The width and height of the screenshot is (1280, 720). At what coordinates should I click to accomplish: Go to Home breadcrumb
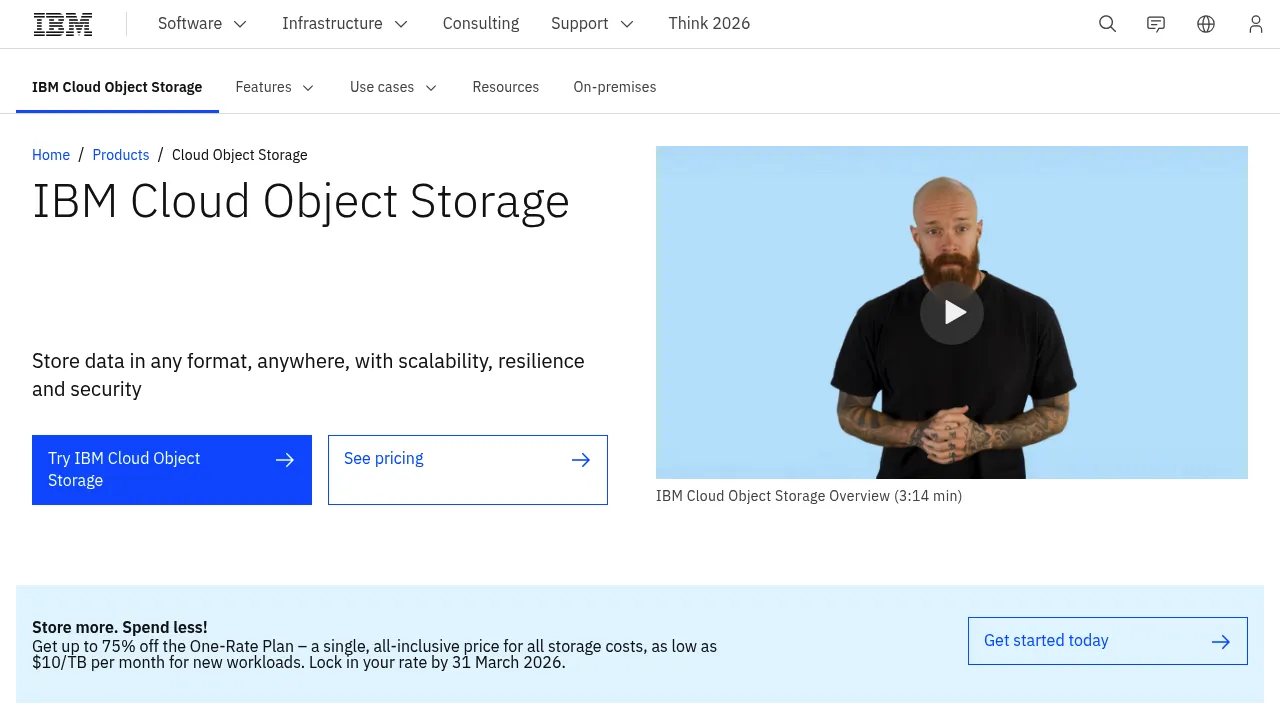[51, 155]
